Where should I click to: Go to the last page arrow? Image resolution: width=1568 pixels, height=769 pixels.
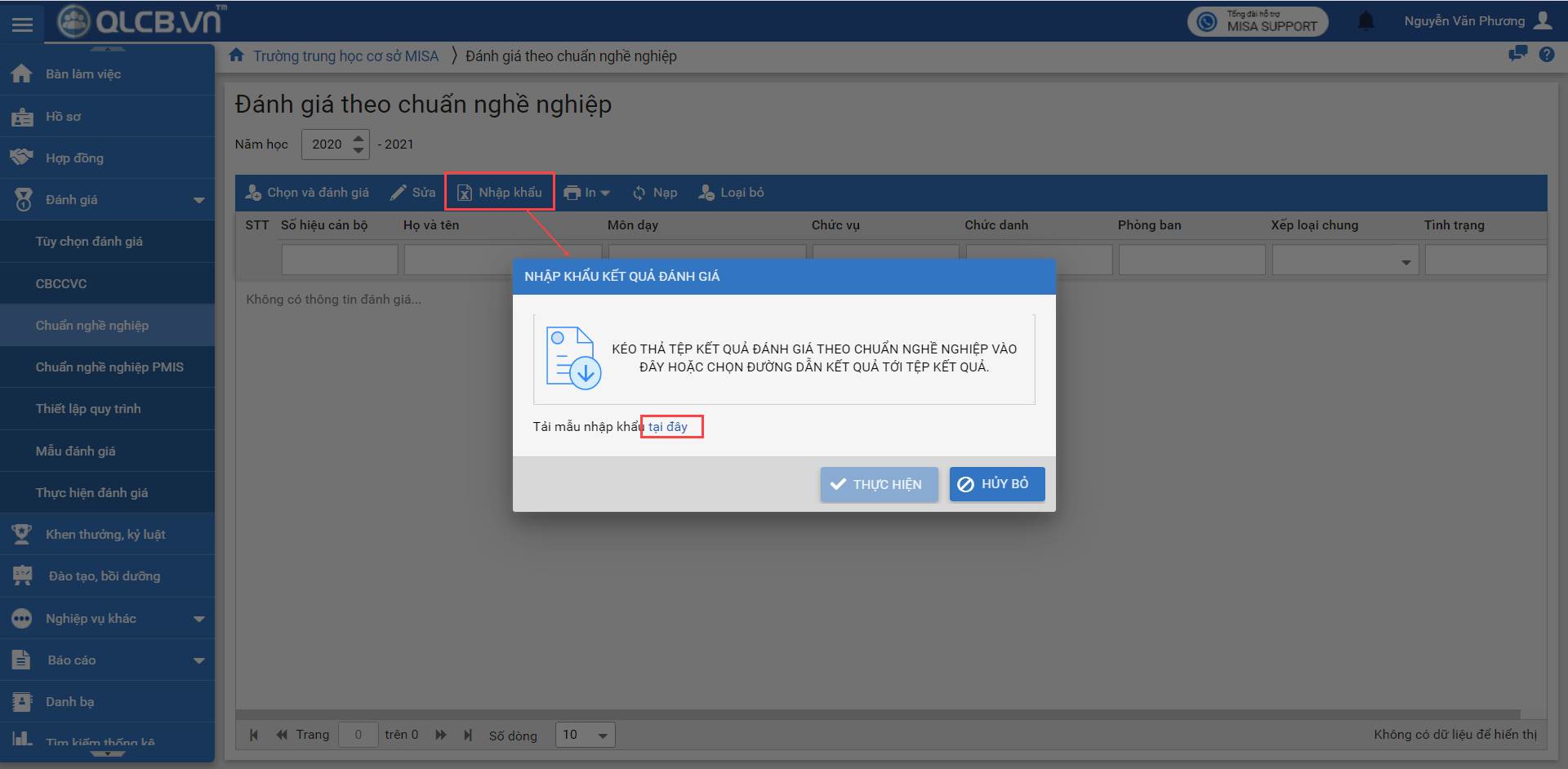coord(468,735)
